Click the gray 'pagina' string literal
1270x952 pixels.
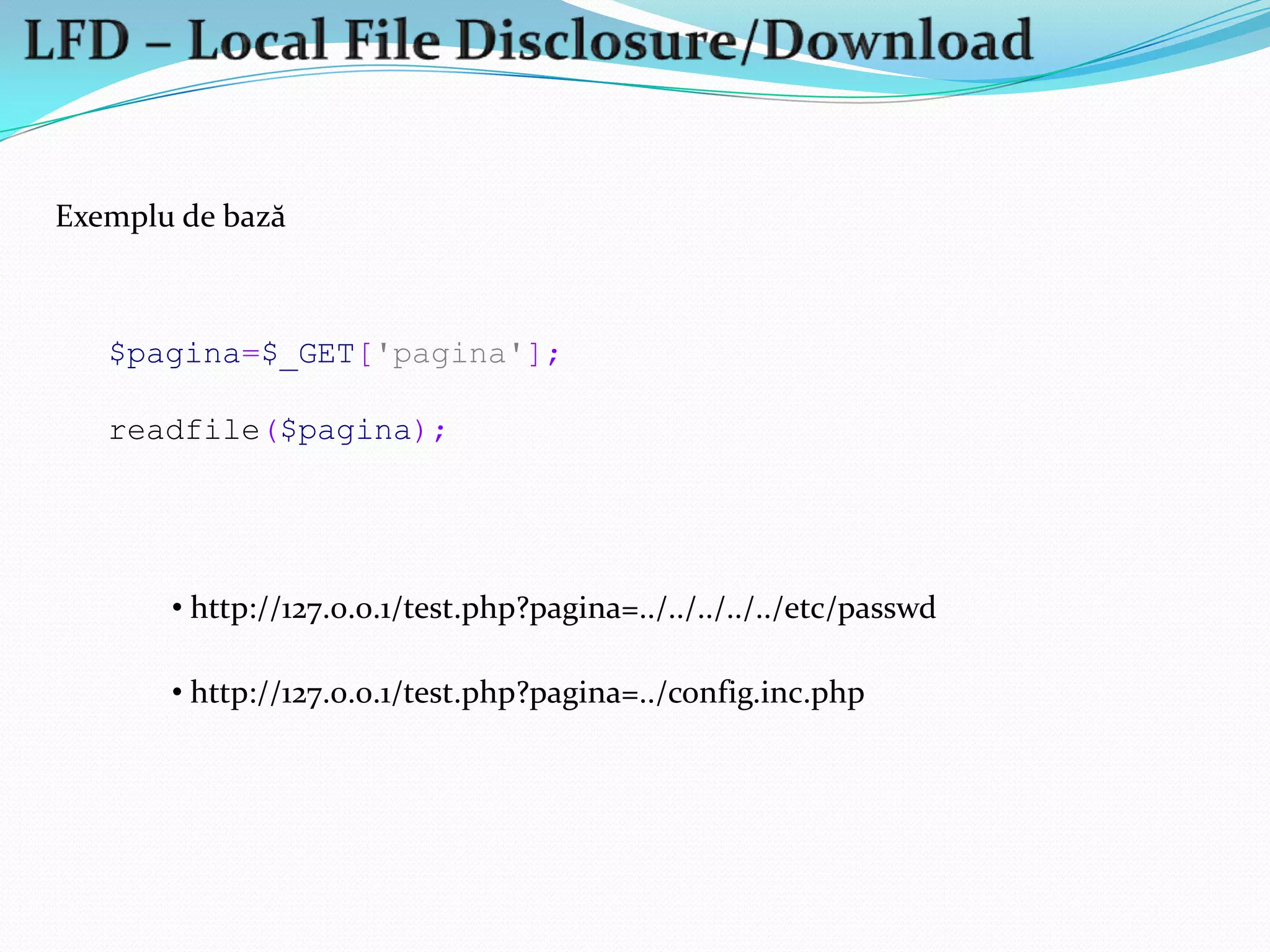pos(450,355)
